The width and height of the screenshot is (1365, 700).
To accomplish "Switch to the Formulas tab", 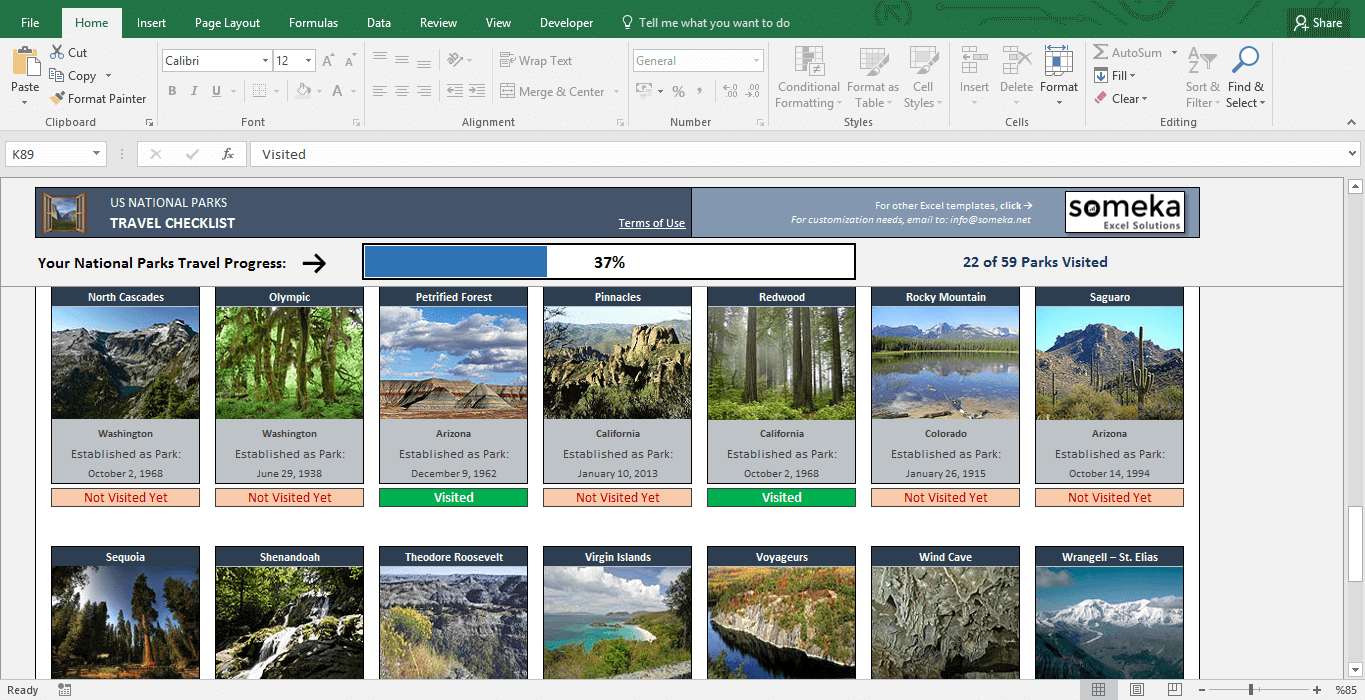I will 313,23.
